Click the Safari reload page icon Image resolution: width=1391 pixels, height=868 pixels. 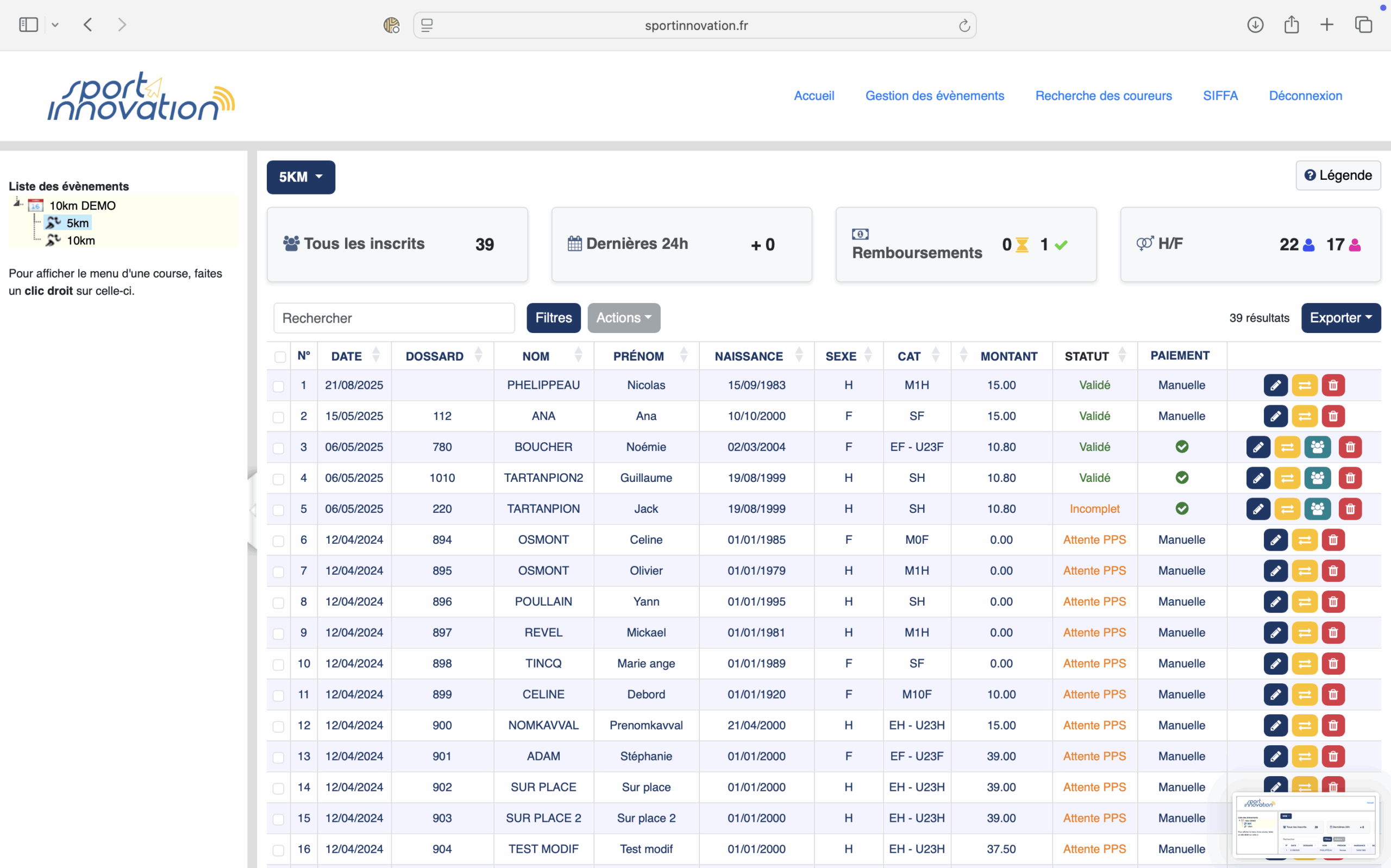tap(964, 26)
